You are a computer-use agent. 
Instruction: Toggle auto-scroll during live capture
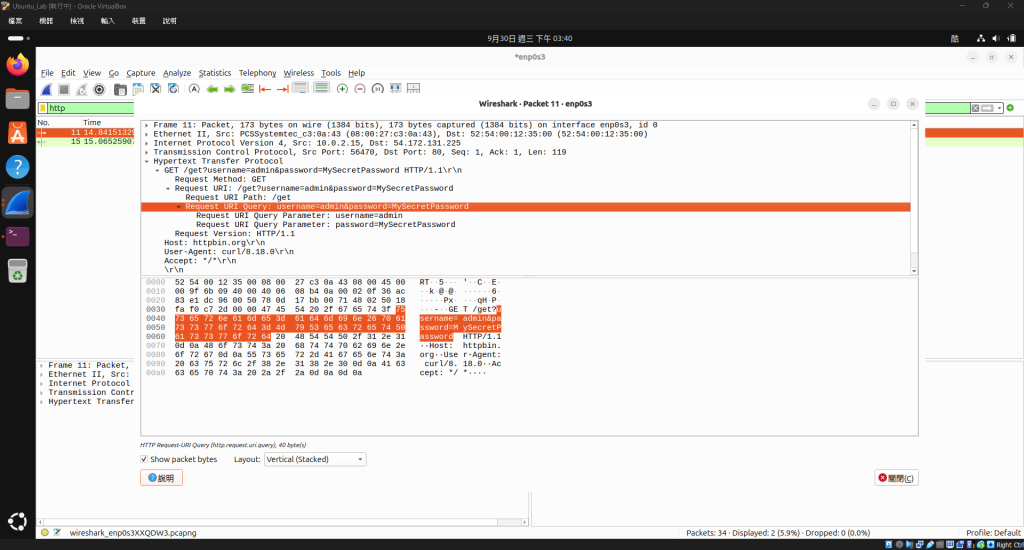pyautogui.click(x=300, y=88)
